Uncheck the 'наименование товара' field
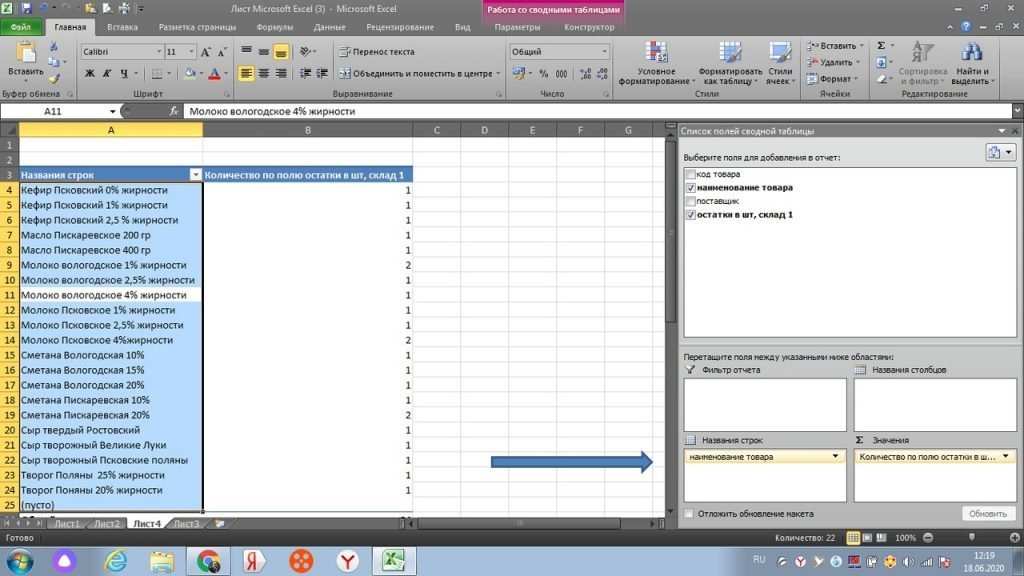 tap(690, 187)
